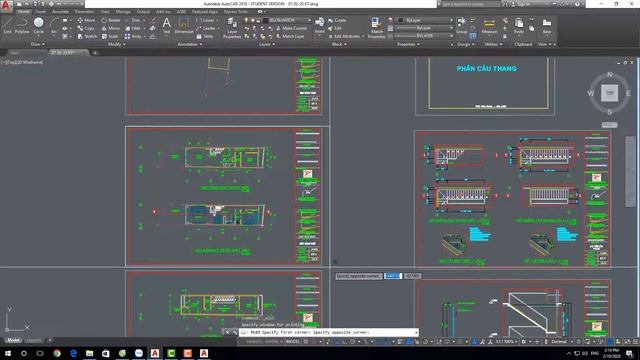Select the Dimension tool
Image resolution: width=640 pixels, height=360 pixels.
click(x=184, y=25)
